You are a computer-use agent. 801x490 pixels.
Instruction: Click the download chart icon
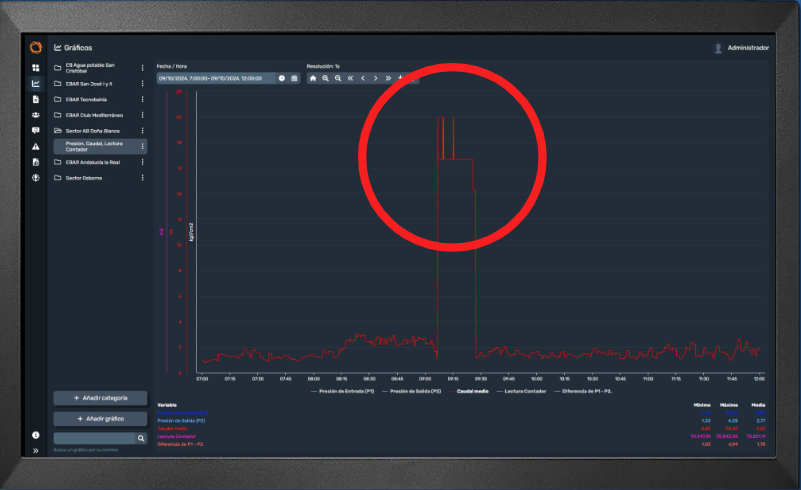400,78
